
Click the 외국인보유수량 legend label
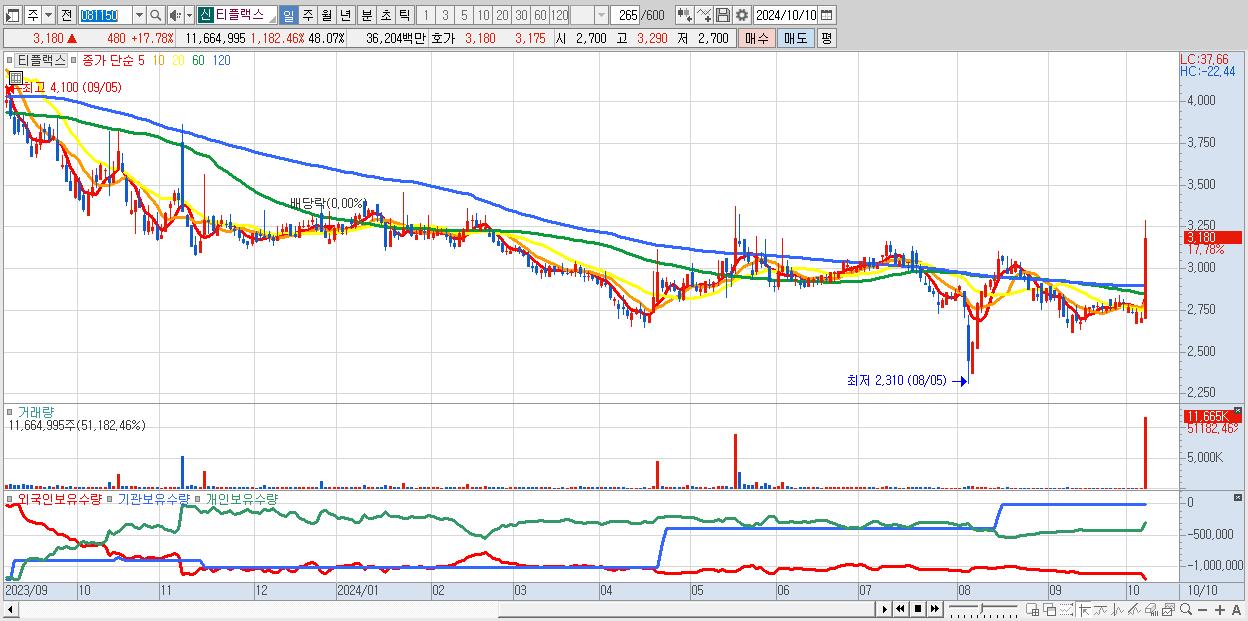pos(60,498)
